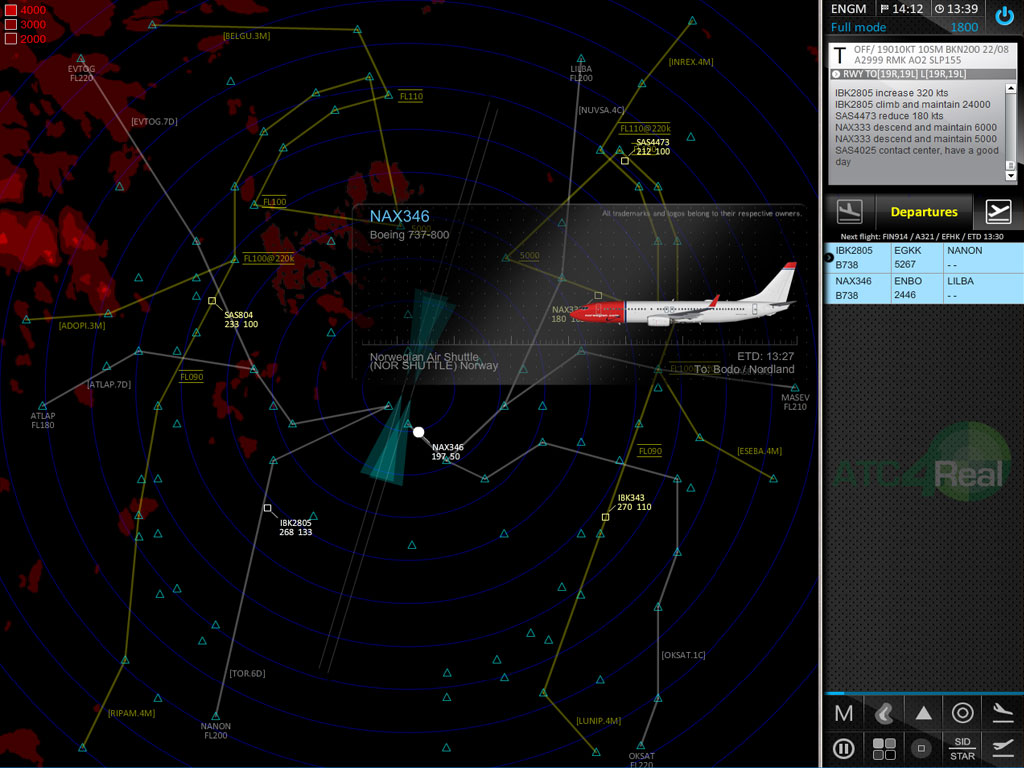Click the 4000 altitude color swatch

point(10,10)
